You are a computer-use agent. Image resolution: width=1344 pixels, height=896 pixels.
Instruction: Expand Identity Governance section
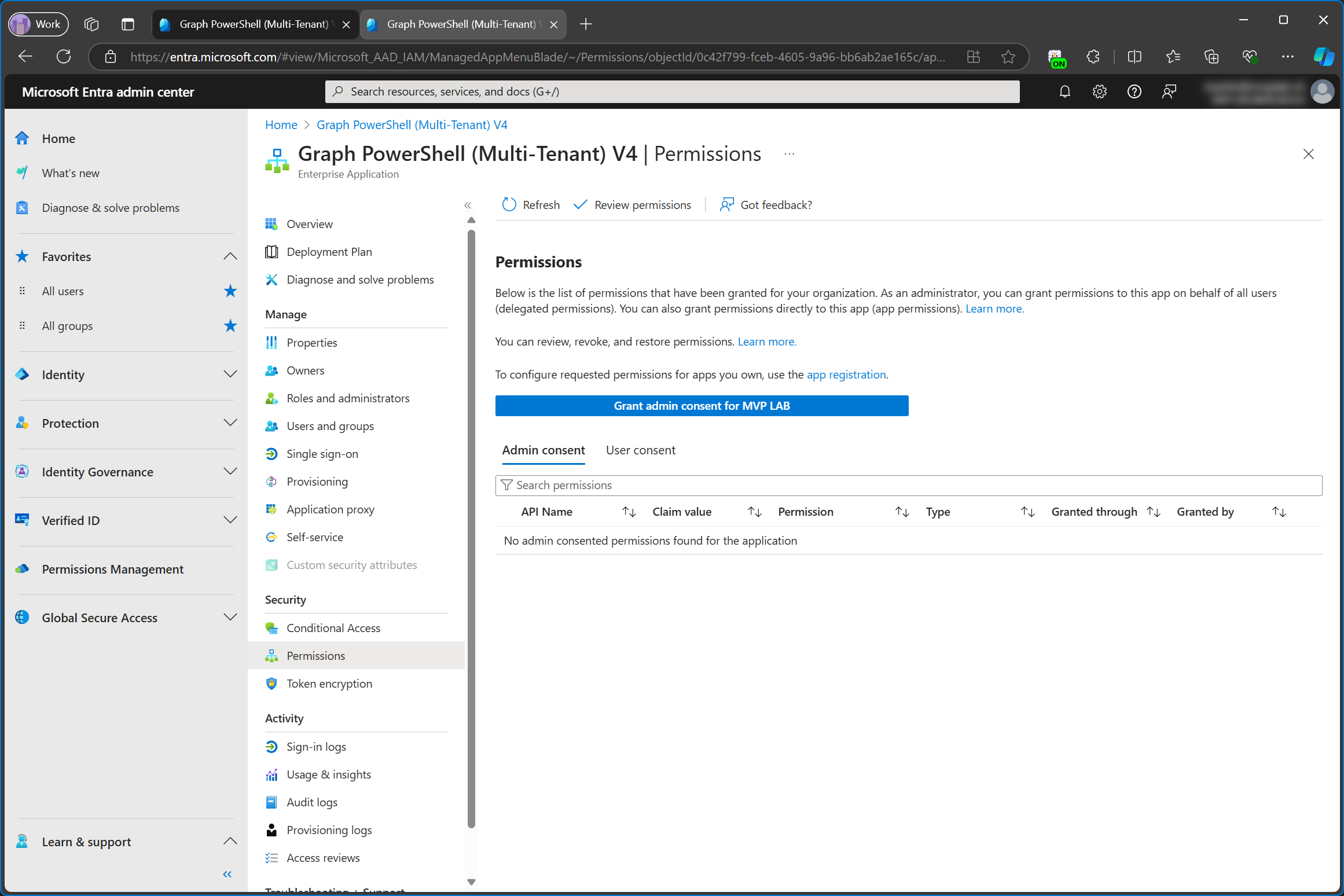point(230,472)
